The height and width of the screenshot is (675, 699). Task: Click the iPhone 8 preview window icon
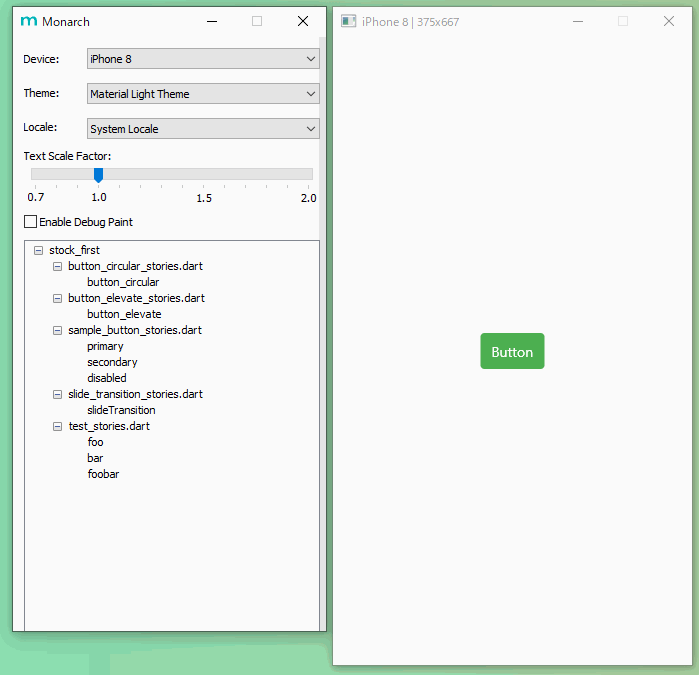tap(349, 21)
